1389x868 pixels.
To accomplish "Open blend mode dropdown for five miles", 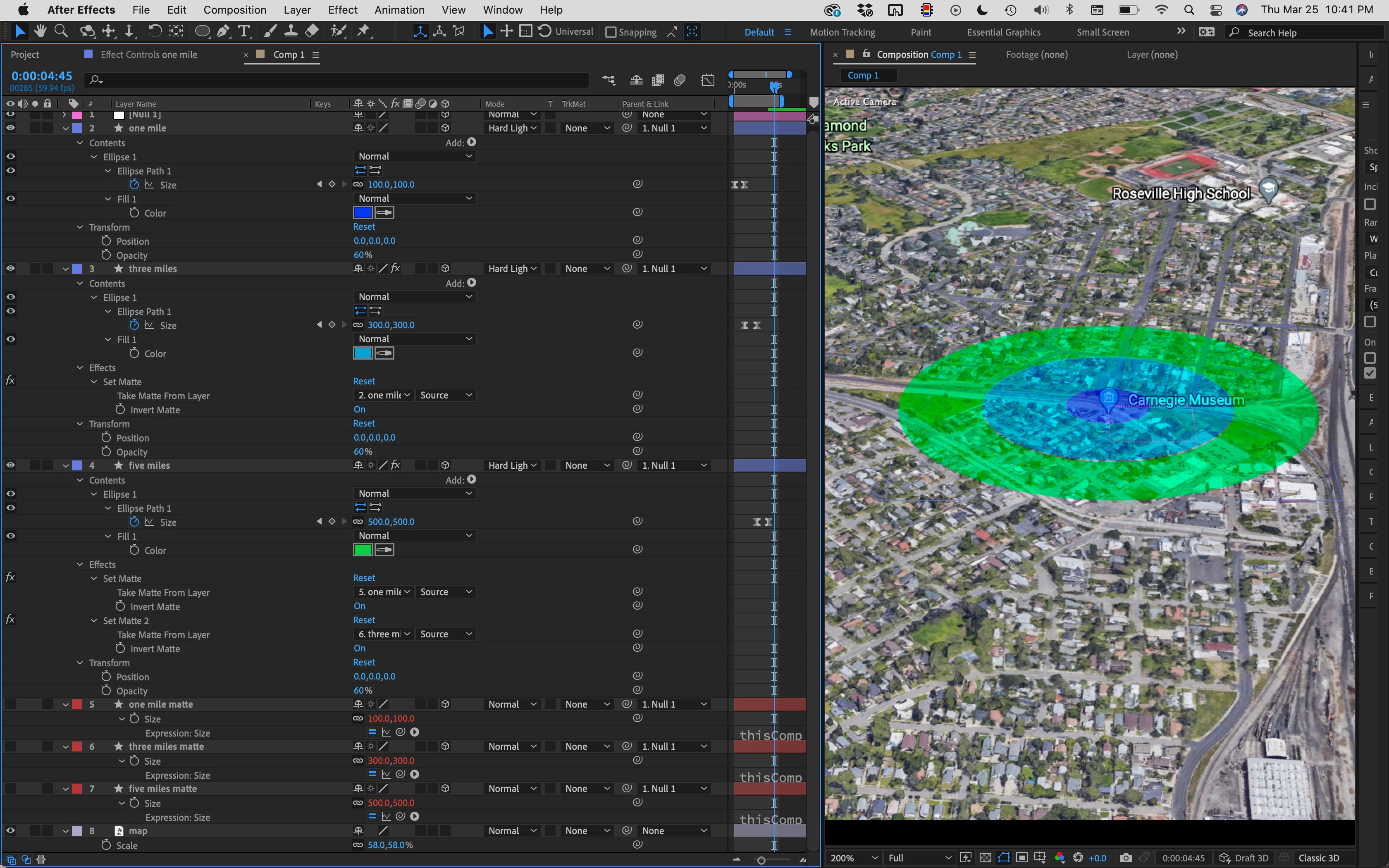I will pos(512,465).
